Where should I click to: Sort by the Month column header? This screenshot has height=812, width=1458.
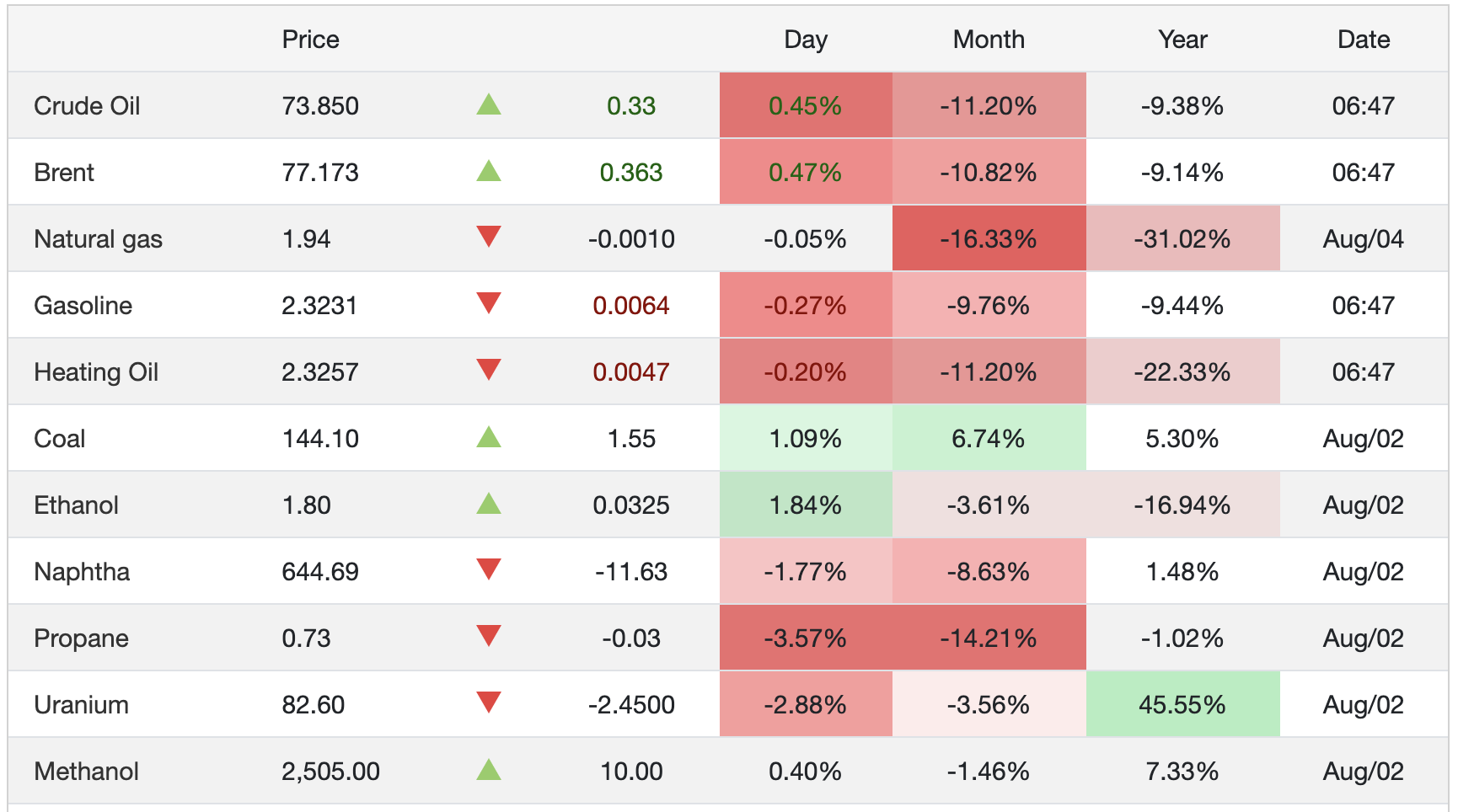[989, 40]
